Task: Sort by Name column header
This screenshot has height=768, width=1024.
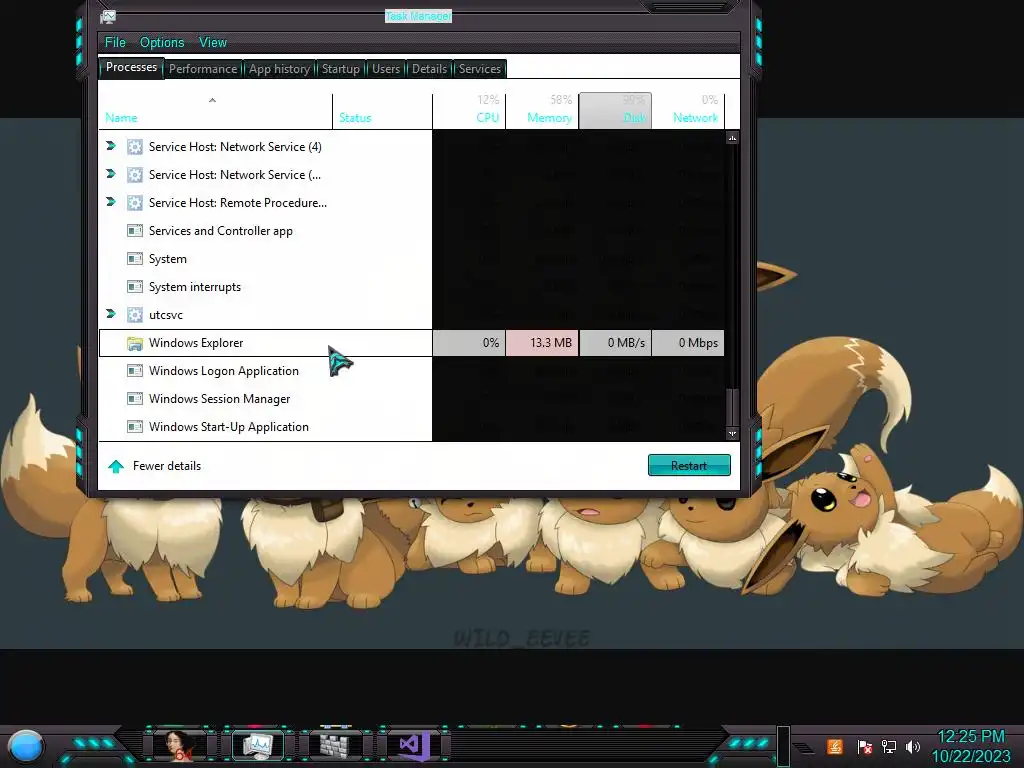Action: click(x=216, y=112)
